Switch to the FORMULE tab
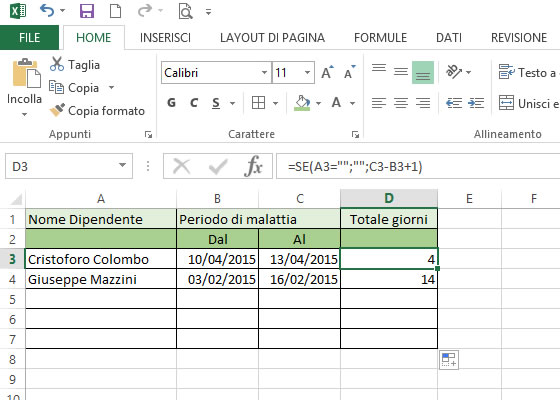The width and height of the screenshot is (560, 400). (x=380, y=38)
